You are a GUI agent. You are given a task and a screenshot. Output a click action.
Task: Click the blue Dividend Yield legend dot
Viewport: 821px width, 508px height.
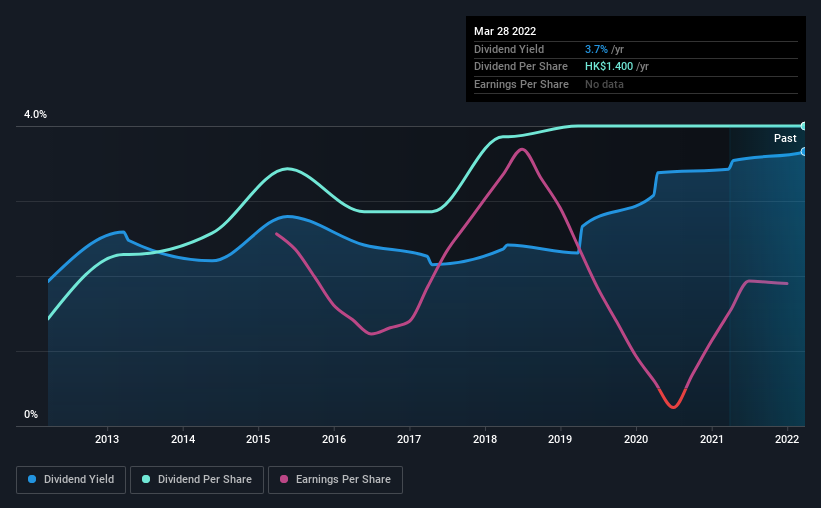tap(32, 479)
